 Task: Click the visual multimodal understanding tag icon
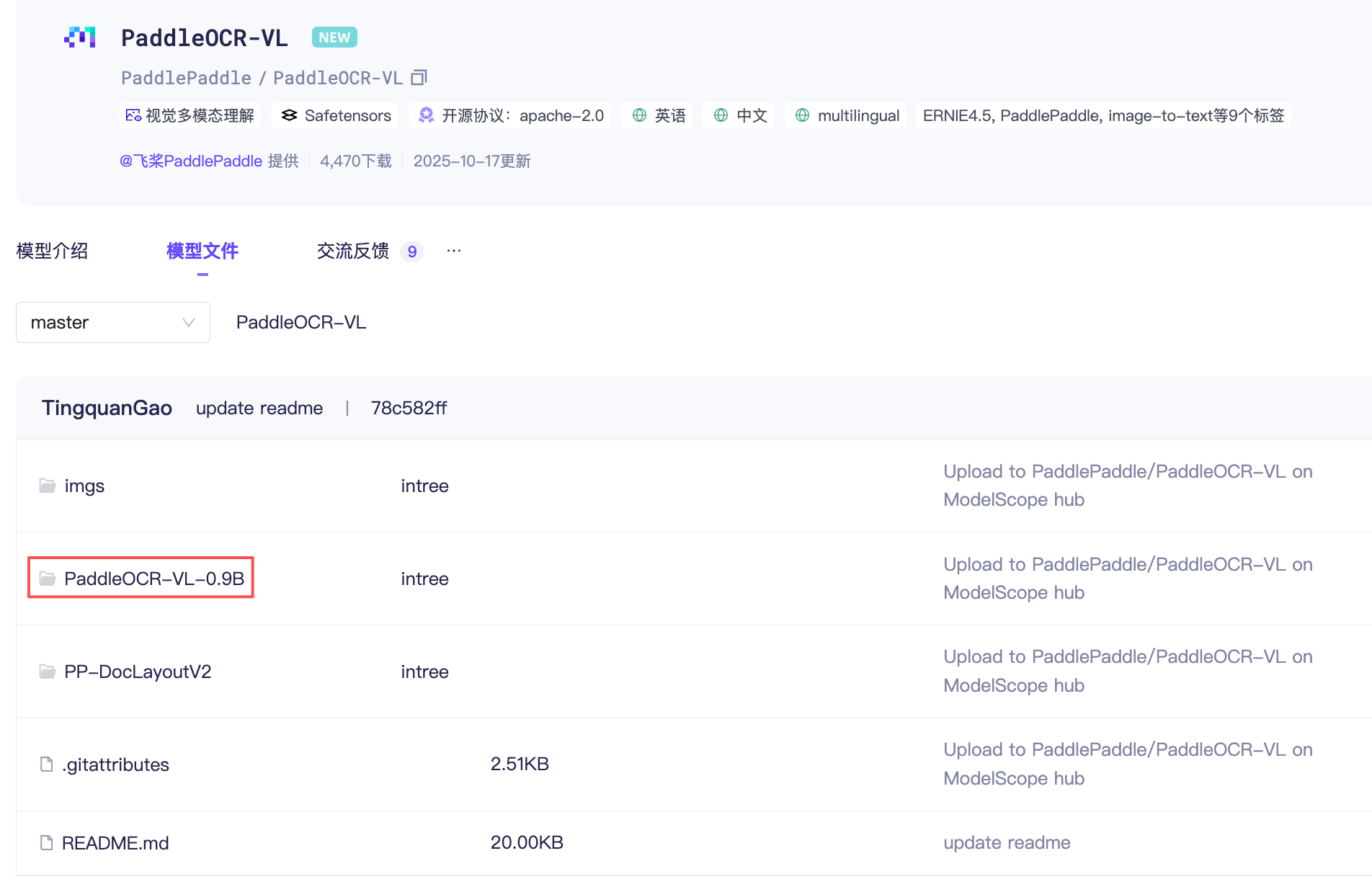pyautogui.click(x=133, y=115)
